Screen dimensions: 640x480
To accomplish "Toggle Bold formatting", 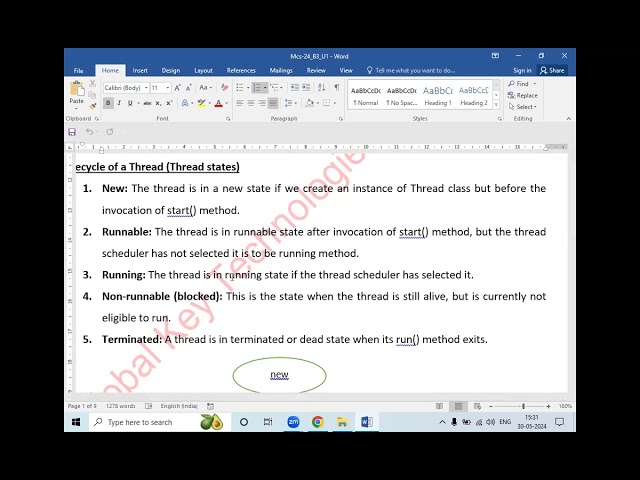I will point(108,103).
